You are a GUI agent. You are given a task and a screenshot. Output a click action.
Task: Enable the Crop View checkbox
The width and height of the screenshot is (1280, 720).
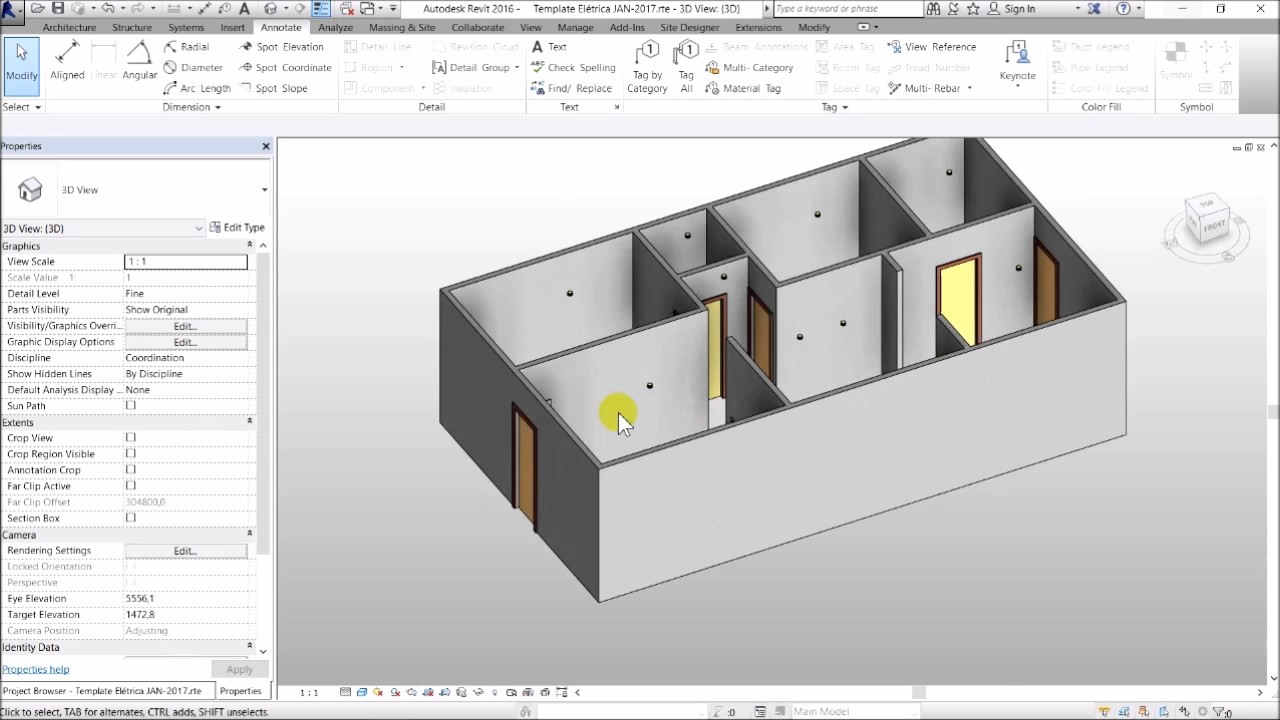pyautogui.click(x=130, y=438)
